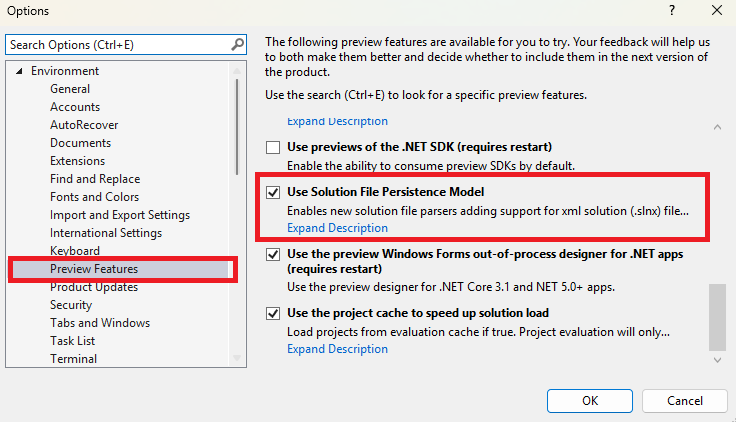Click the right pane scroll down arrow
This screenshot has width=736, height=422.
[717, 360]
